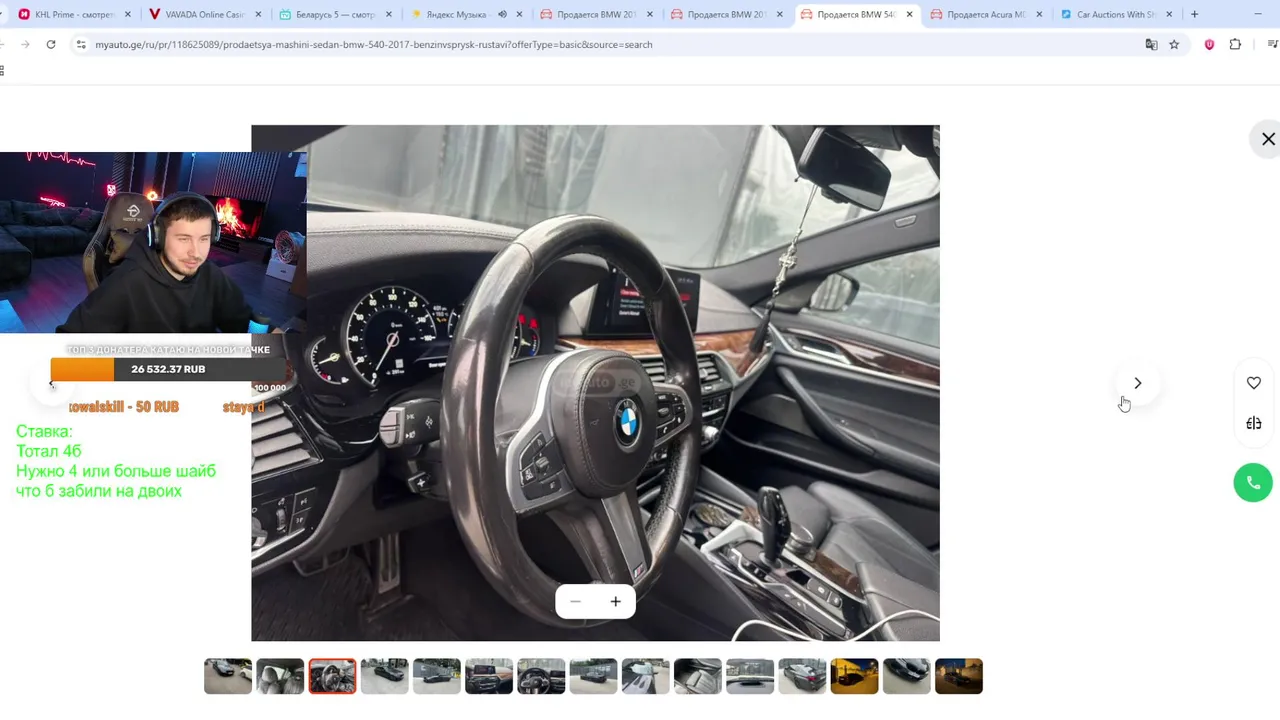Reload the myauto.ge page

coord(51,44)
